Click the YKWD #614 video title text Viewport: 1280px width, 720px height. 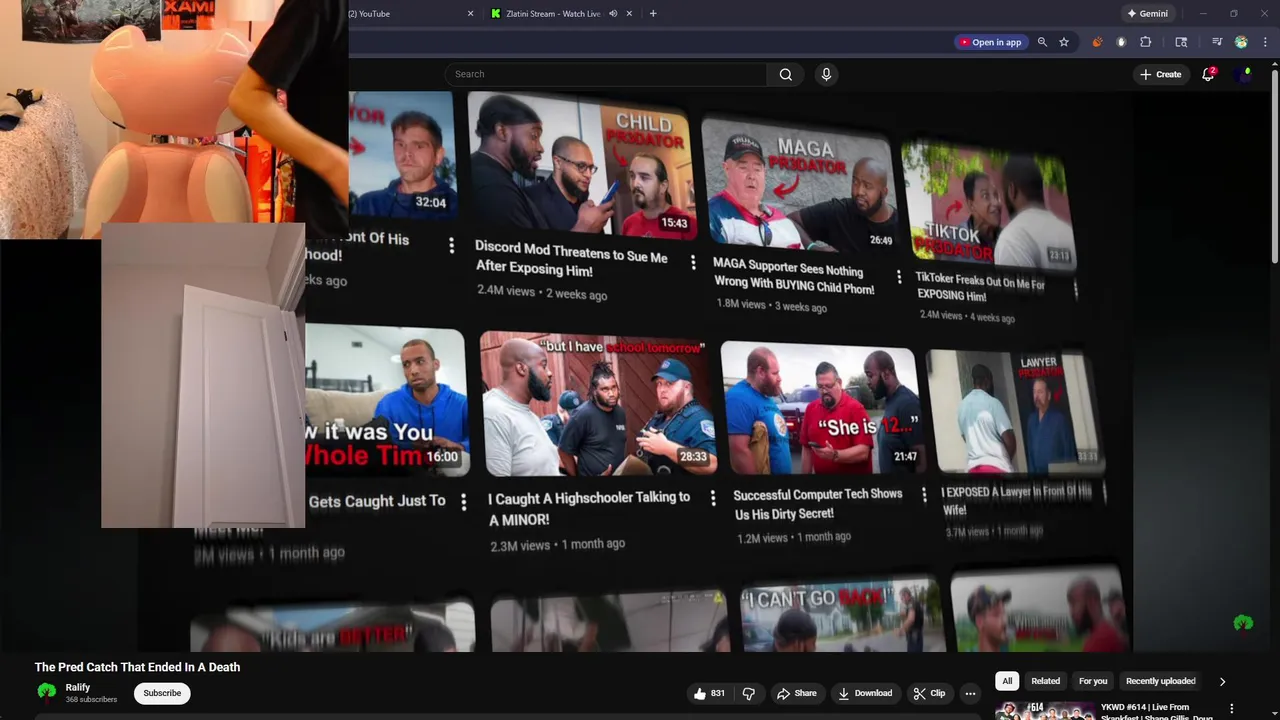1157,712
